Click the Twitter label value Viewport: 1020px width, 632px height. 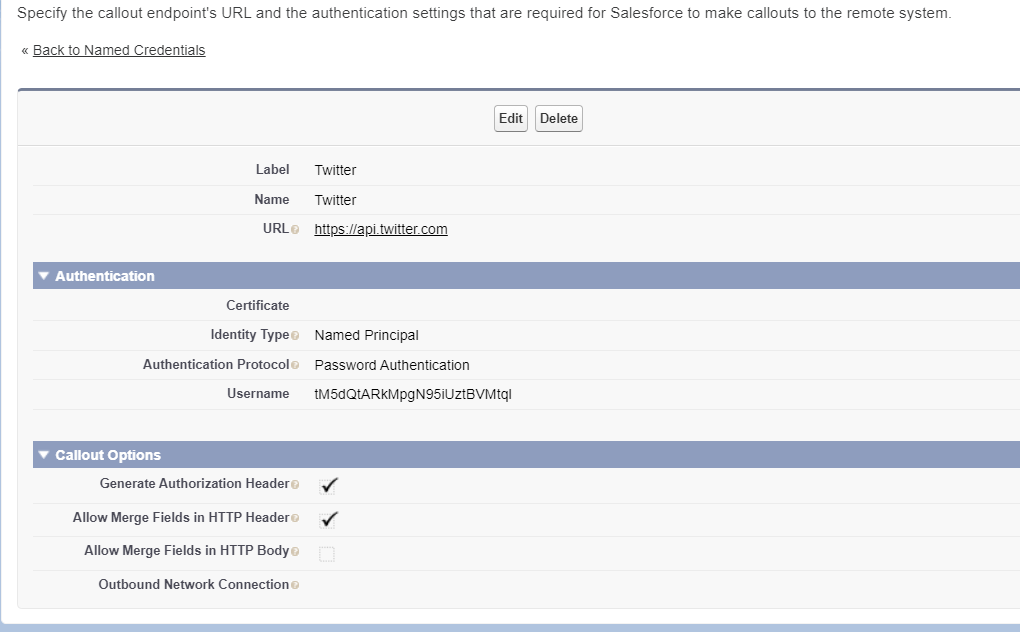click(335, 170)
